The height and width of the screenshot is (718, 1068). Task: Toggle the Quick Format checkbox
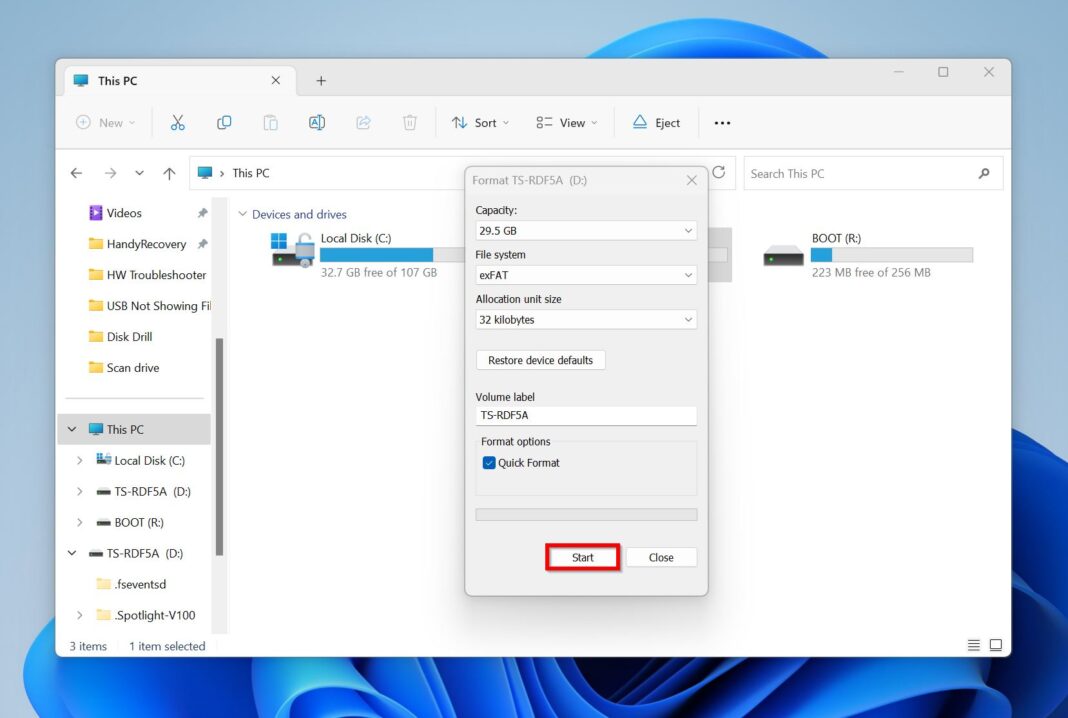click(x=489, y=463)
